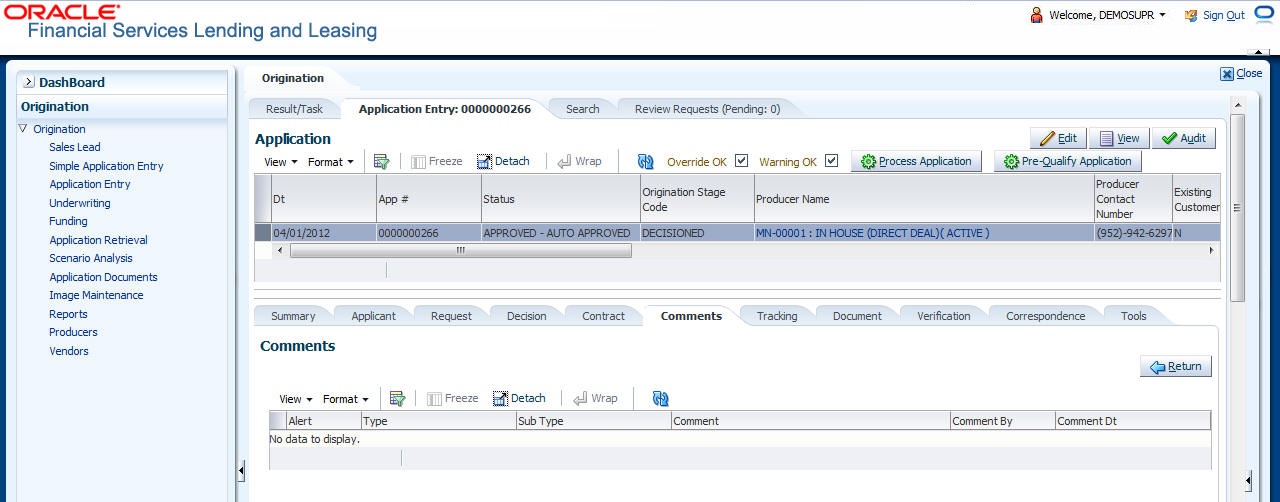Select the Summary sub-tab
The height and width of the screenshot is (502, 1280).
tap(293, 316)
